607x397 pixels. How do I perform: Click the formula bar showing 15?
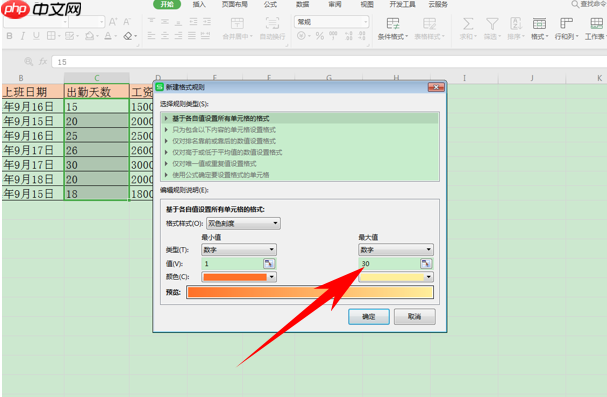[x=329, y=62]
